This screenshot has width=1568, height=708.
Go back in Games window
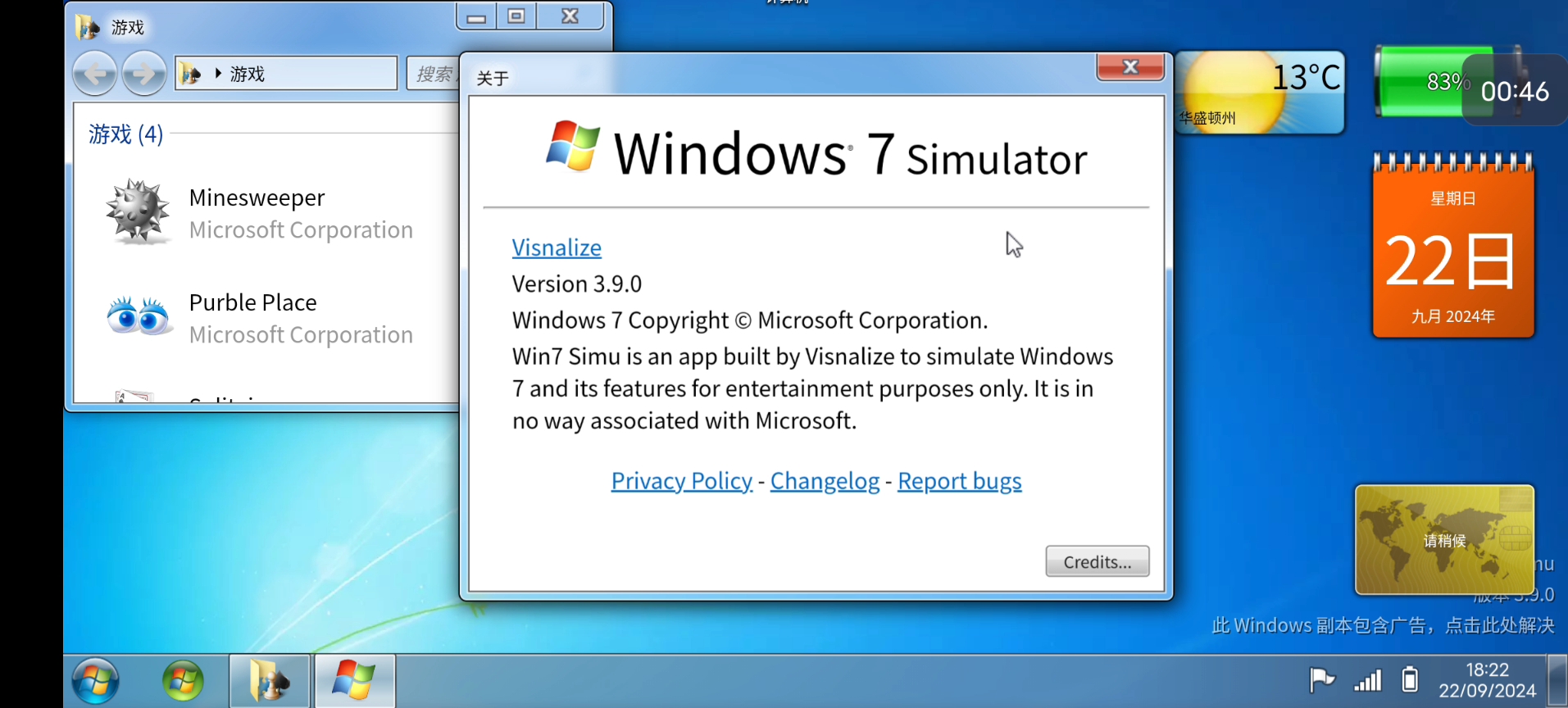[x=95, y=74]
